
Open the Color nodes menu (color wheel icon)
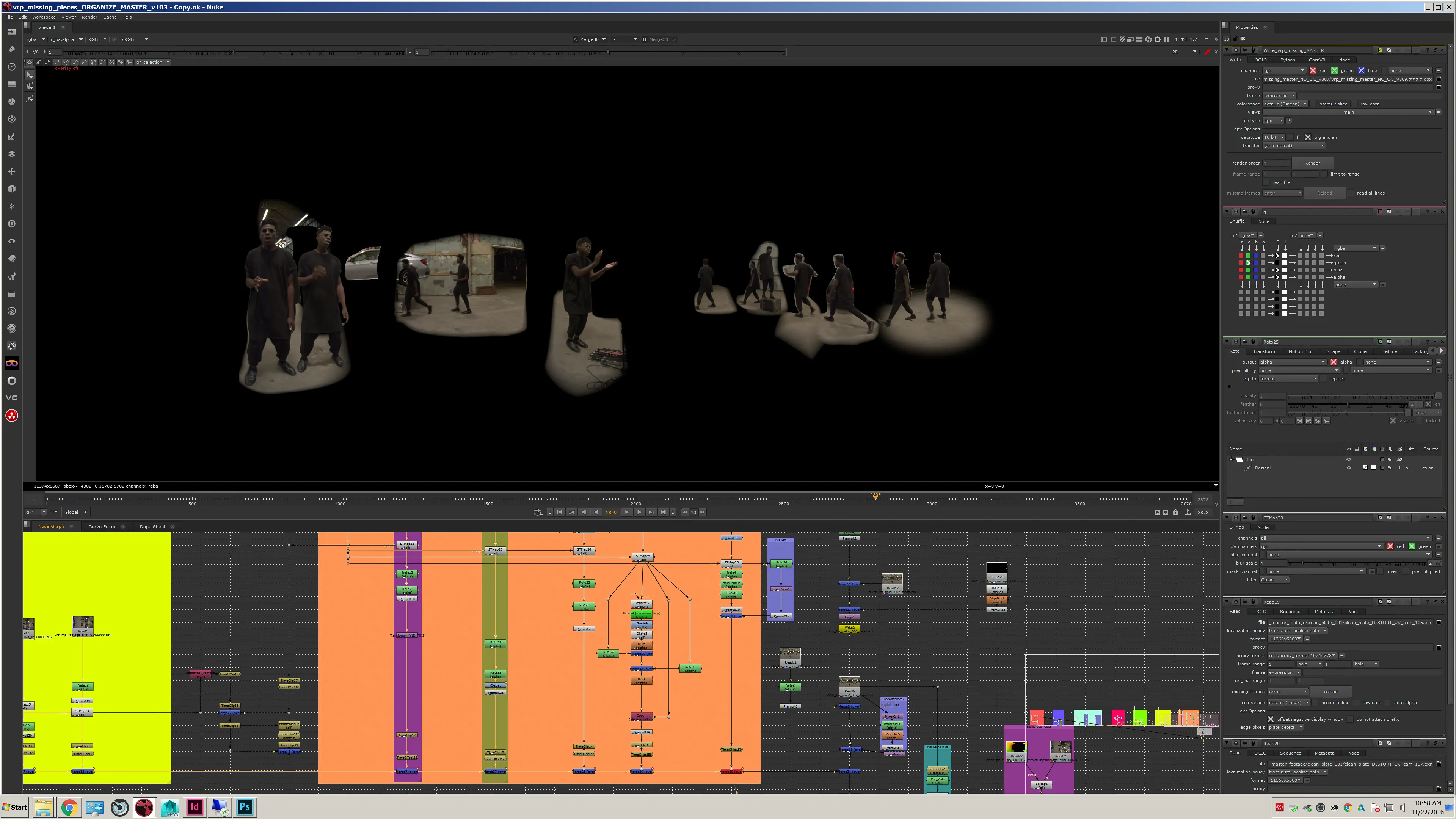pos(11,102)
